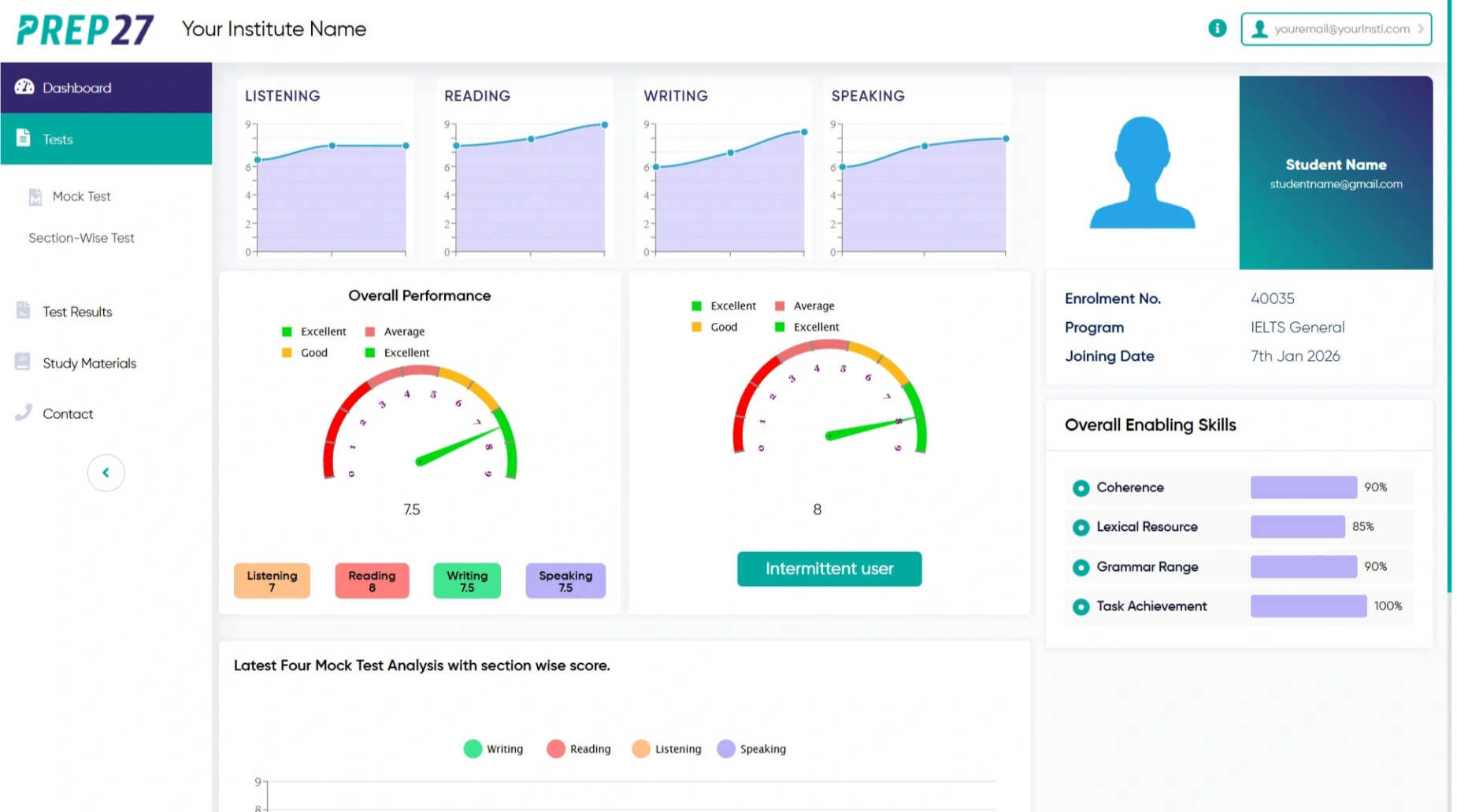Click the Study Materials book icon

[24, 362]
